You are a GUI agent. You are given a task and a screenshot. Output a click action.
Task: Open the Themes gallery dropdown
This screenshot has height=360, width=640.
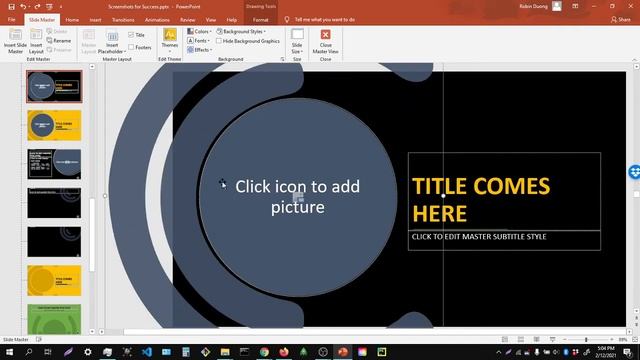tap(170, 41)
